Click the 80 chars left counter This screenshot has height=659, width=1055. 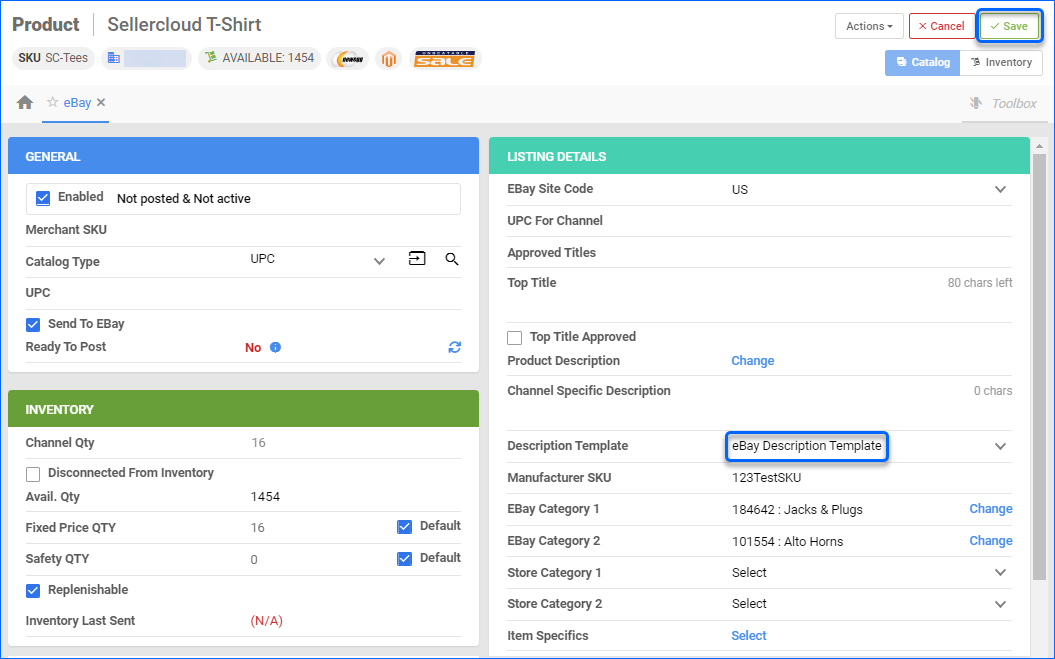pos(980,283)
